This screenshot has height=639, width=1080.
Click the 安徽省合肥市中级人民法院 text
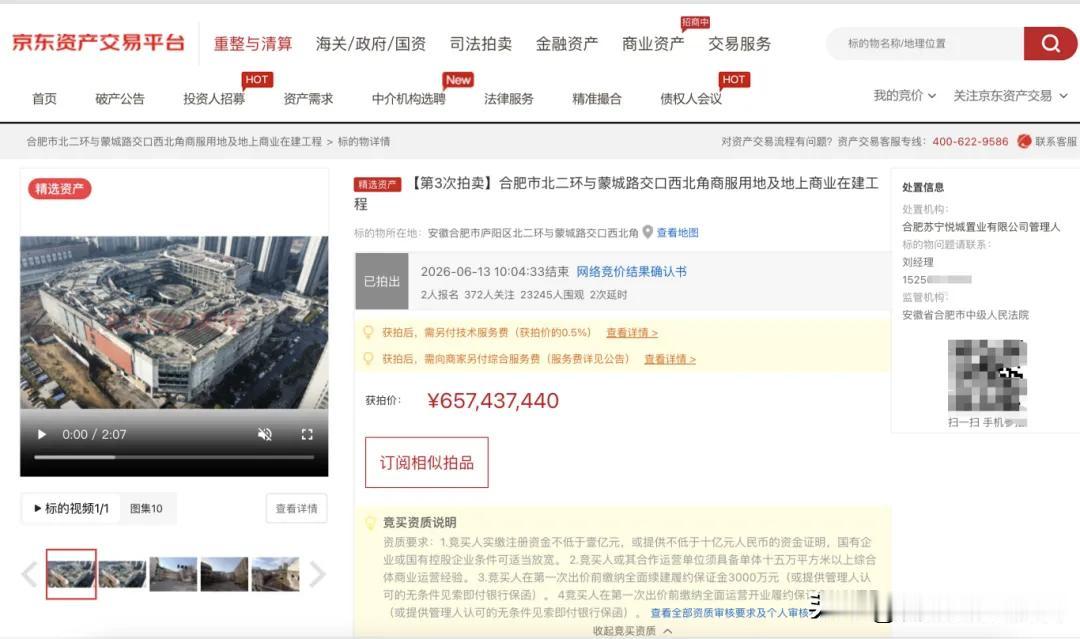click(x=965, y=315)
